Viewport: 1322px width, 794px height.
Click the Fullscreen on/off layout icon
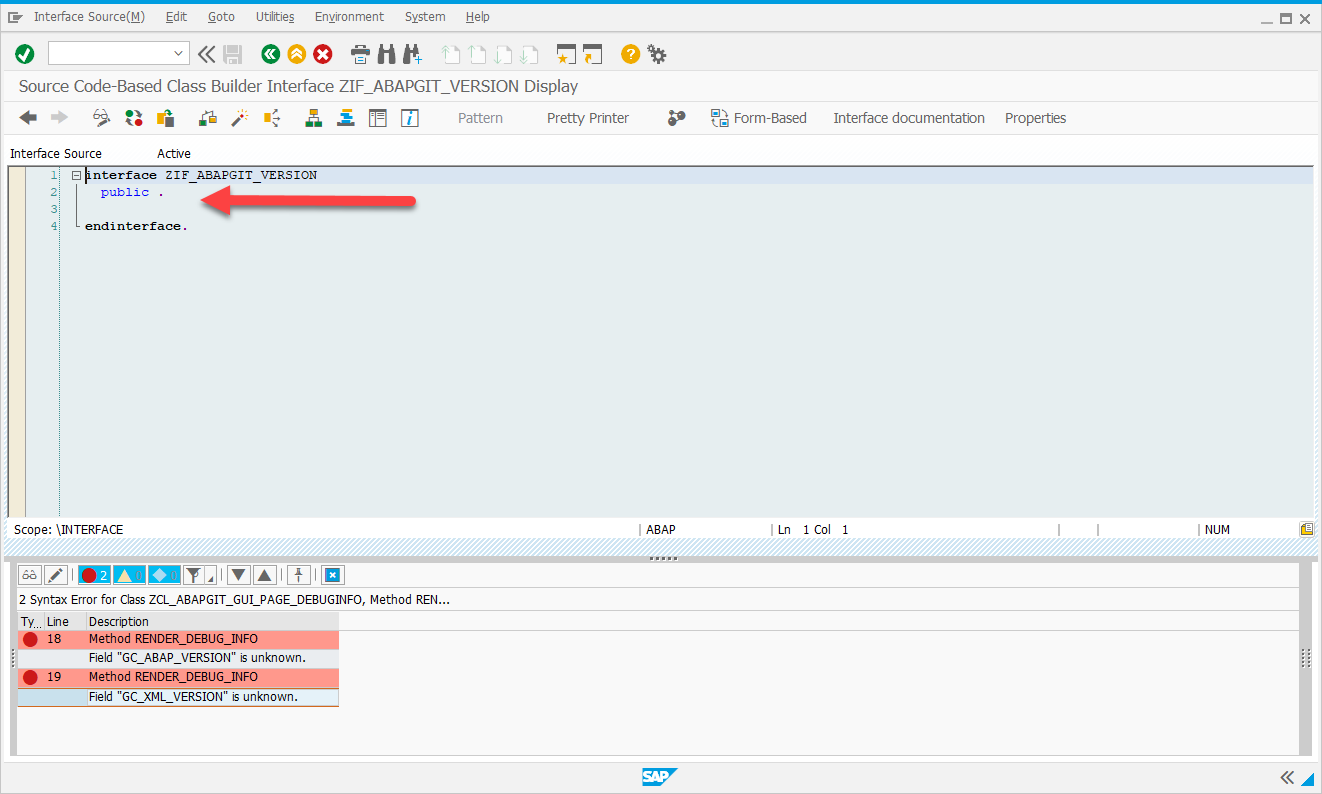pyautogui.click(x=377, y=118)
